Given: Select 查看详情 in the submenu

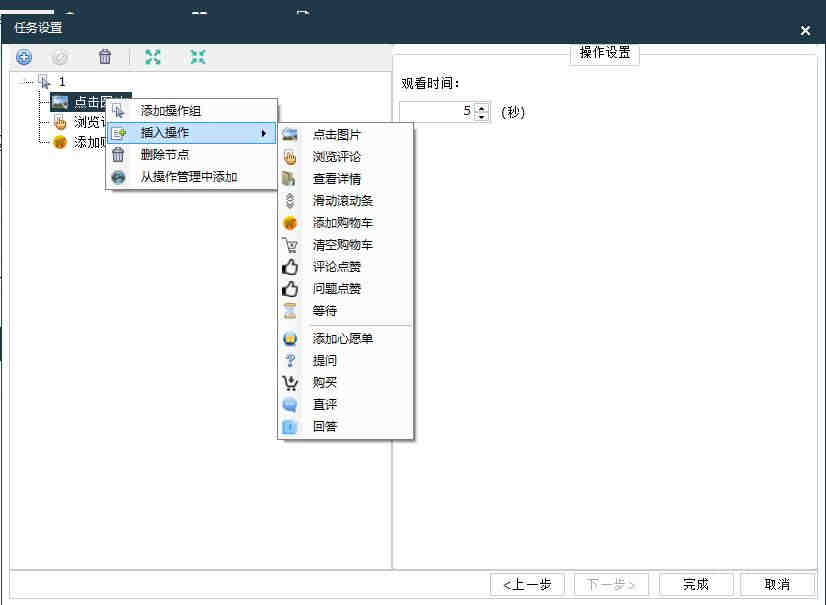Looking at the screenshot, I should pos(346,179).
